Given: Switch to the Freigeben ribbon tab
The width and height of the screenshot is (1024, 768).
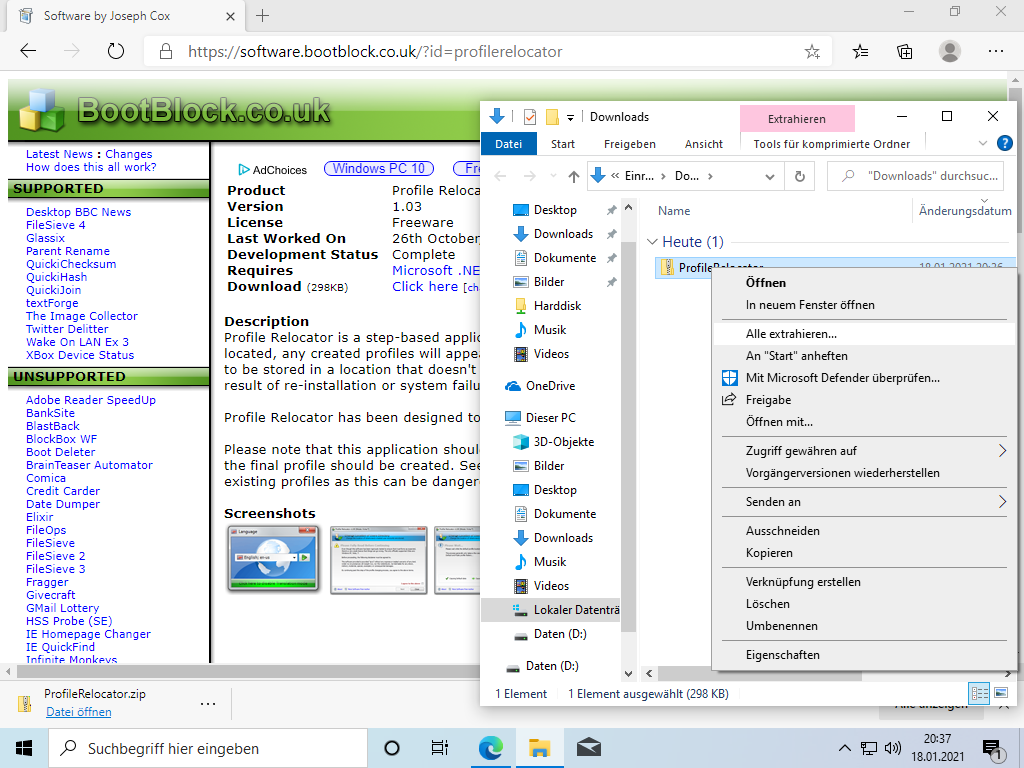Looking at the screenshot, I should [630, 144].
